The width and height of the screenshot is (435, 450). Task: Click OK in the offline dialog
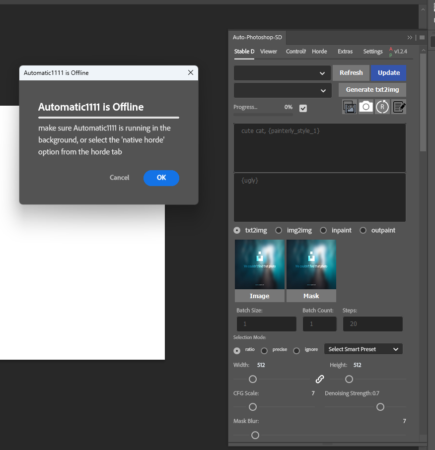pyautogui.click(x=161, y=178)
